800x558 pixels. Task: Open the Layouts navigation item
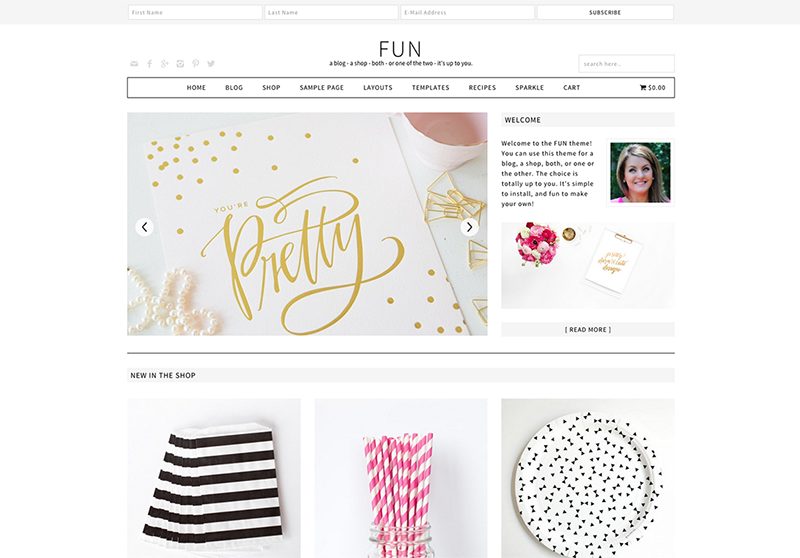pyautogui.click(x=378, y=88)
